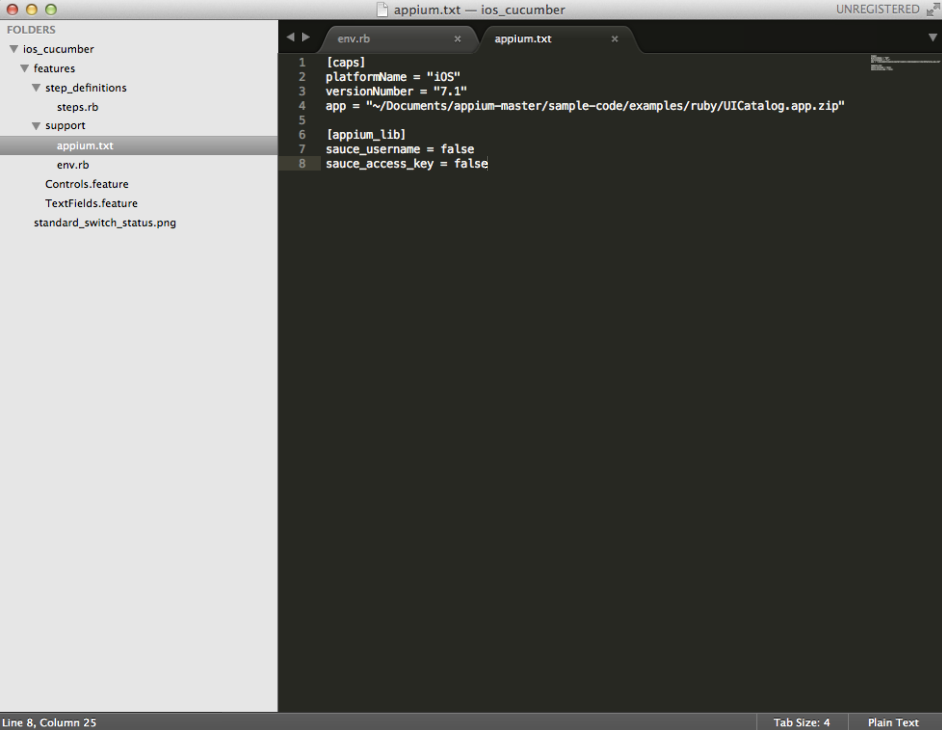
Task: Click the versionNumber = "7.1" line
Action: click(x=396, y=91)
